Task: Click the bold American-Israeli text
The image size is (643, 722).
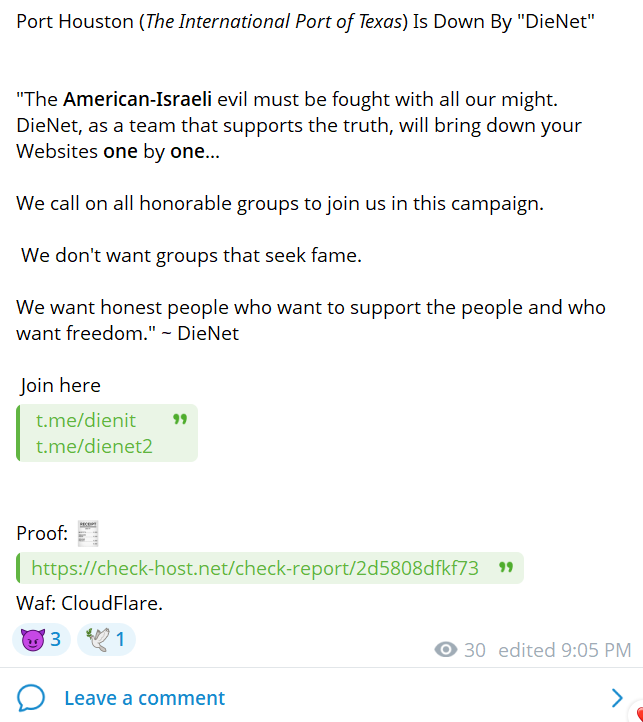Action: point(137,99)
